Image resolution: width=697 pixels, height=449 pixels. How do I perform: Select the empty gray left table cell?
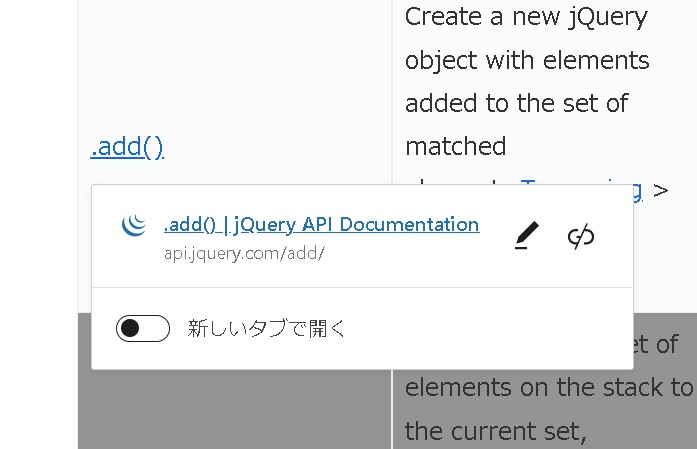pos(234,410)
